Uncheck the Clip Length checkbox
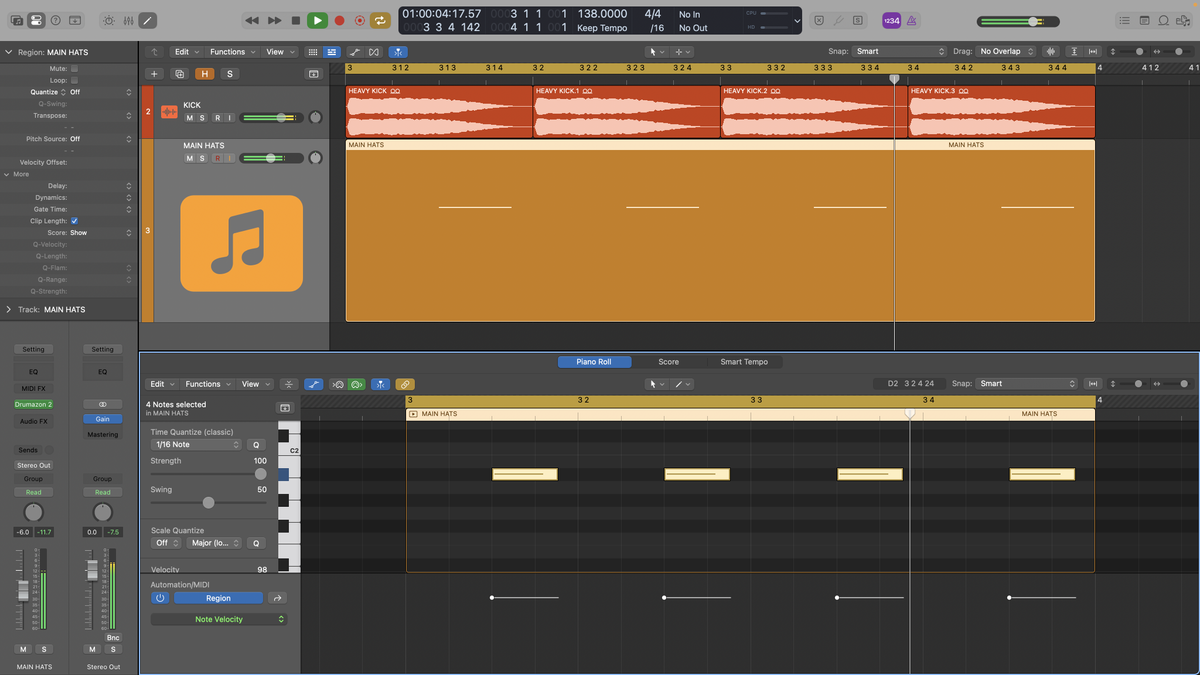 (74, 221)
